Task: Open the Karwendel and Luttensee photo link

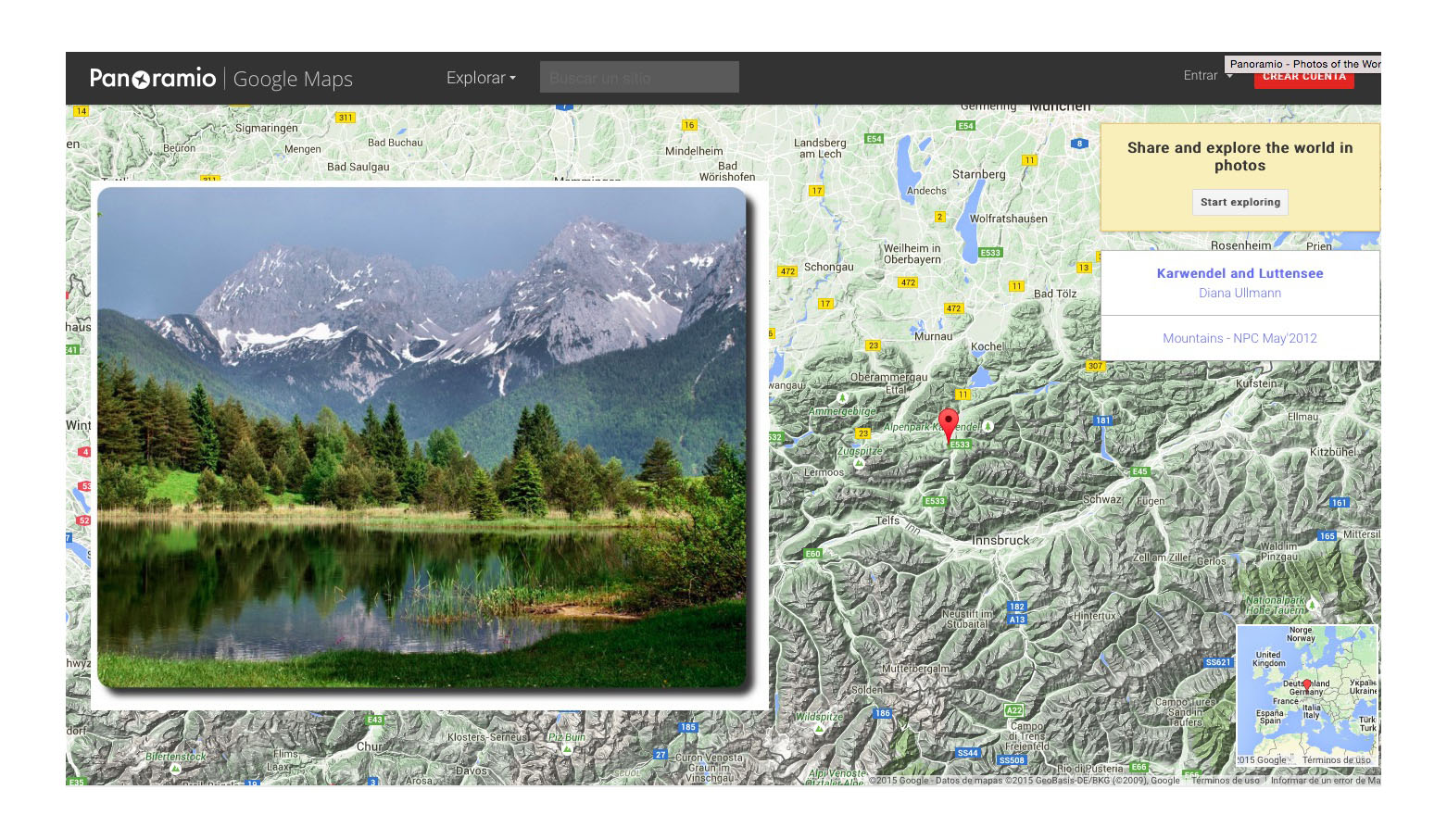Action: 1239,273
